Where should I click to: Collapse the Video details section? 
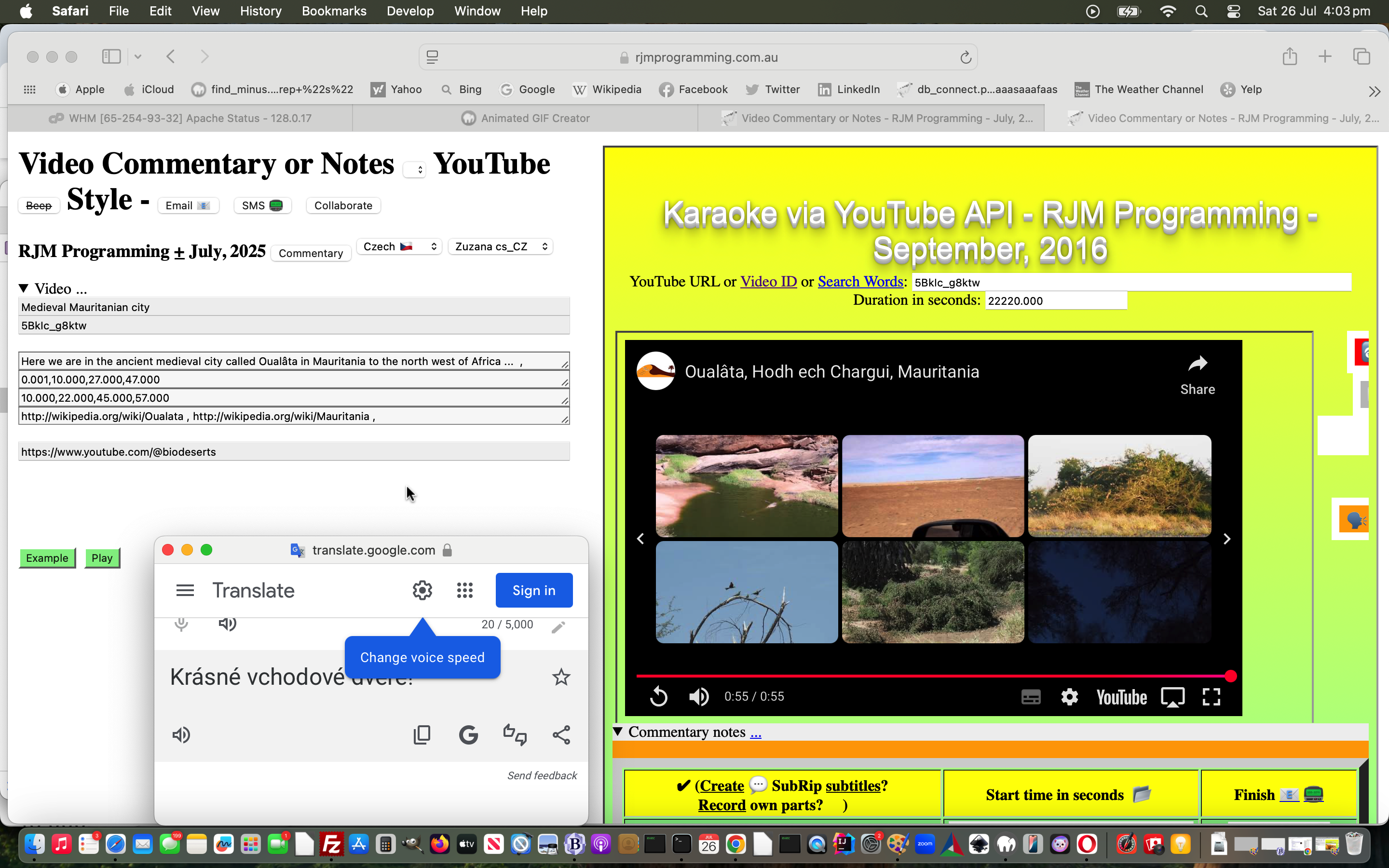pos(24,288)
